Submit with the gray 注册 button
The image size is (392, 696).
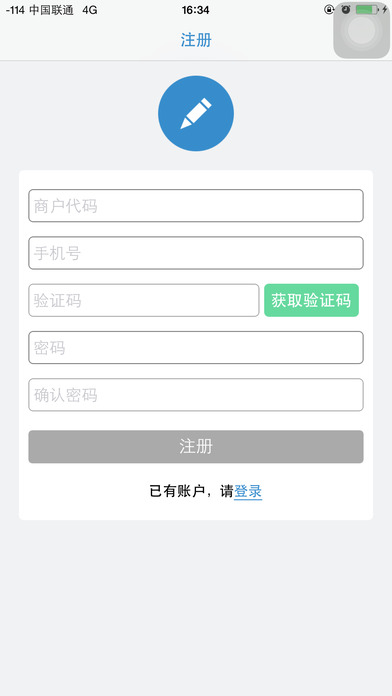click(x=196, y=447)
